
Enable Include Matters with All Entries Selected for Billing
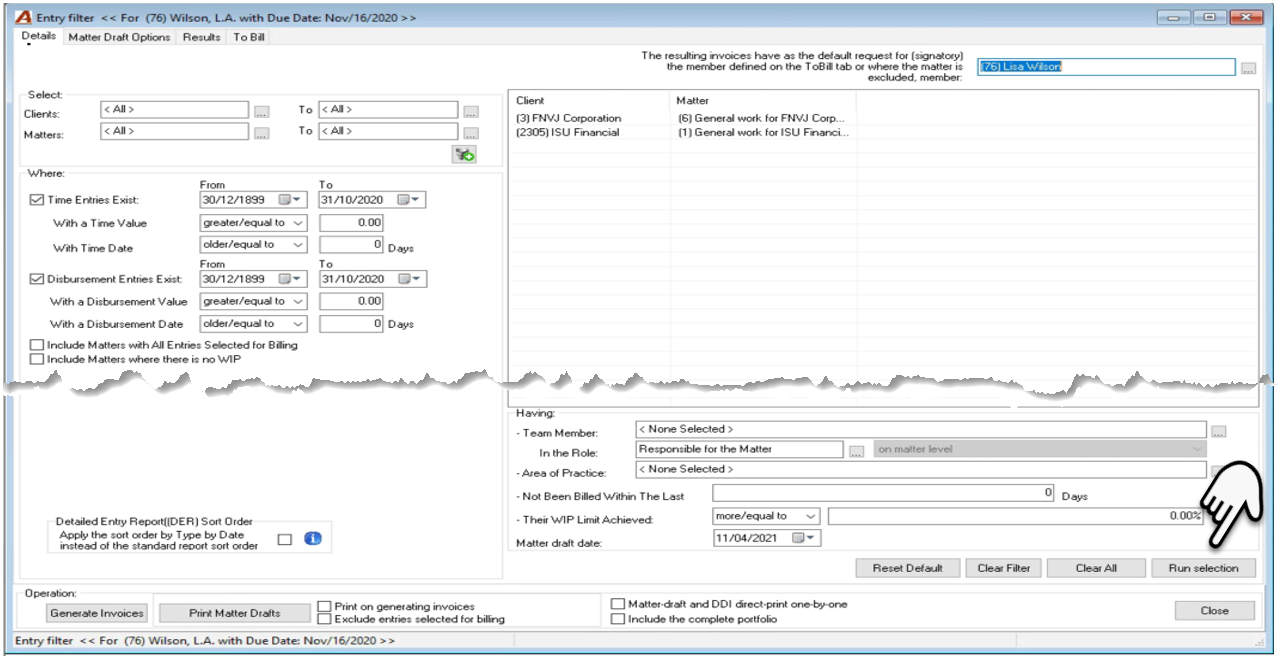(x=37, y=345)
